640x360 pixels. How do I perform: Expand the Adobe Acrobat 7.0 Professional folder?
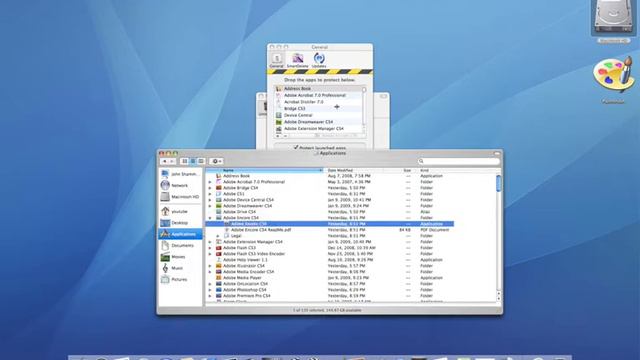point(210,182)
